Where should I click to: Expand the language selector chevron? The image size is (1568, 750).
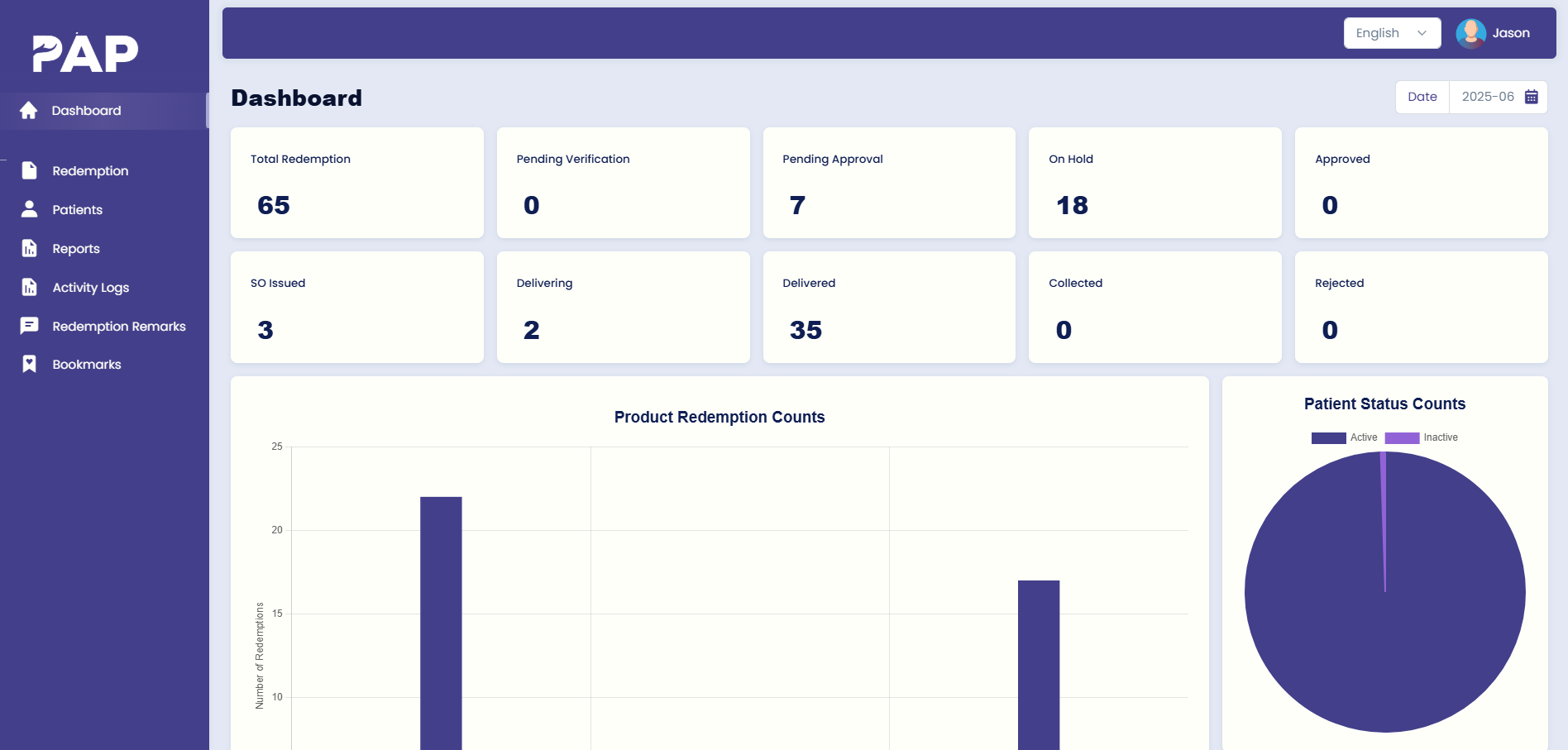(1422, 33)
